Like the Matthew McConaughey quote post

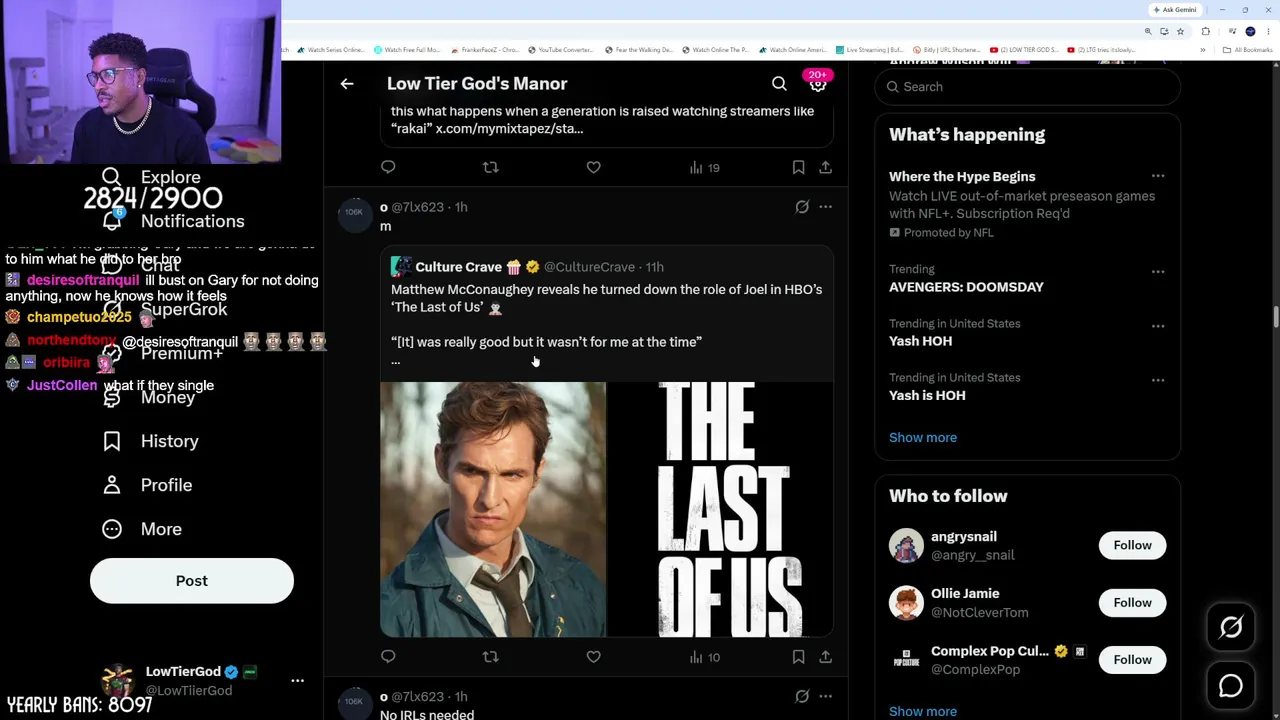[593, 657]
